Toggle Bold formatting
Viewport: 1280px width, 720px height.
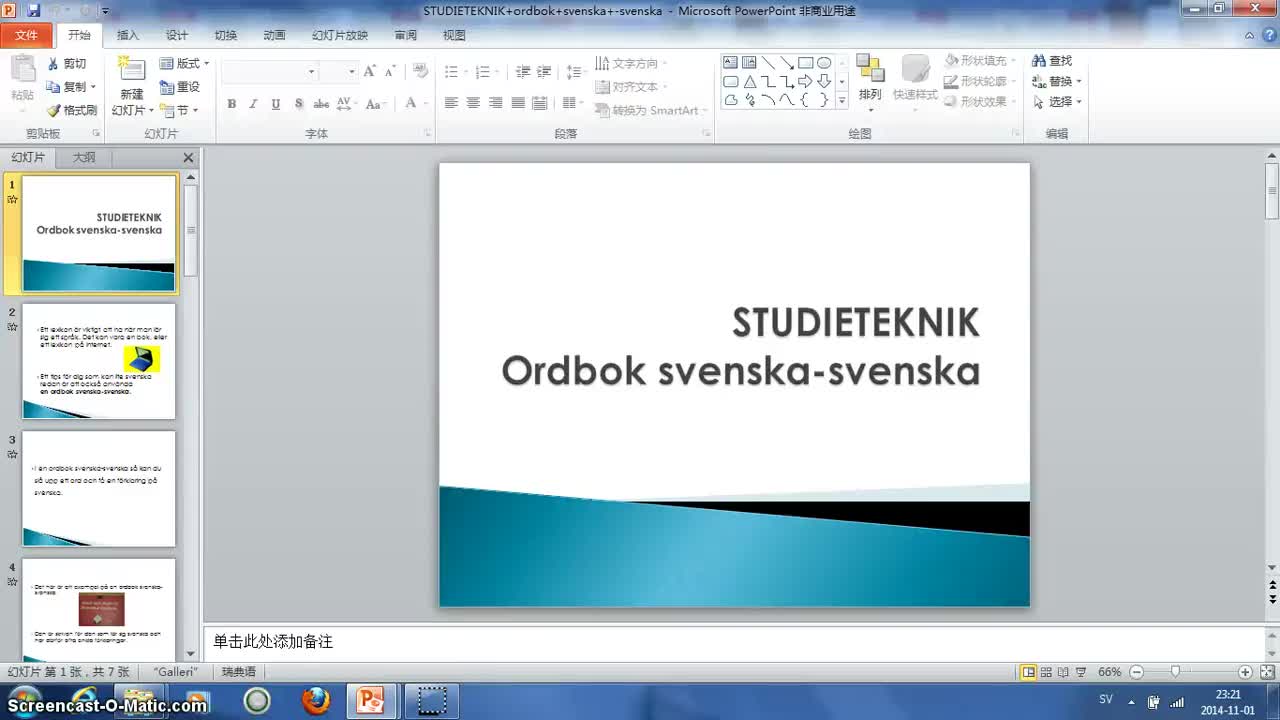pos(232,103)
